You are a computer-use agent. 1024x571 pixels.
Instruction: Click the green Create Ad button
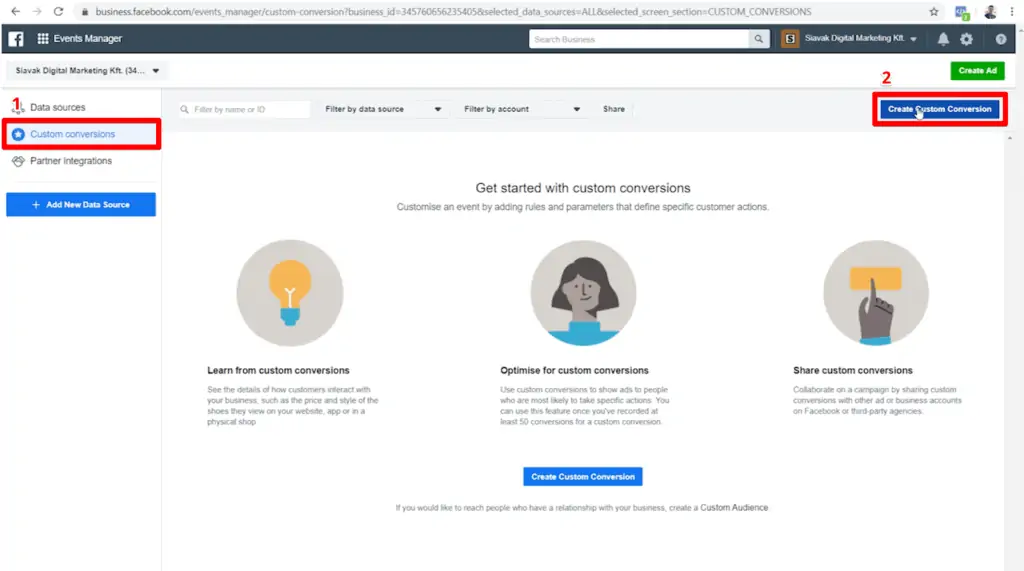(x=977, y=71)
